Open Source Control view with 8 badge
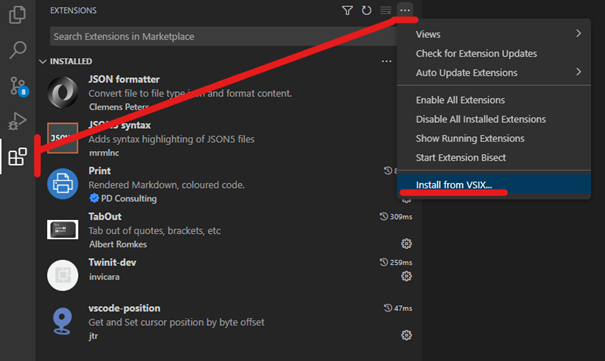 pos(19,86)
